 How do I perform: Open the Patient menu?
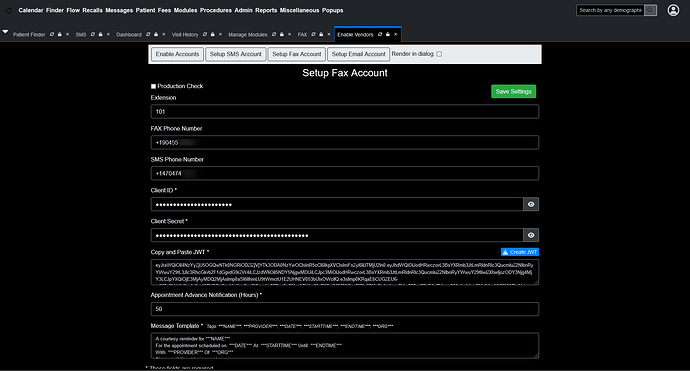click(x=145, y=10)
